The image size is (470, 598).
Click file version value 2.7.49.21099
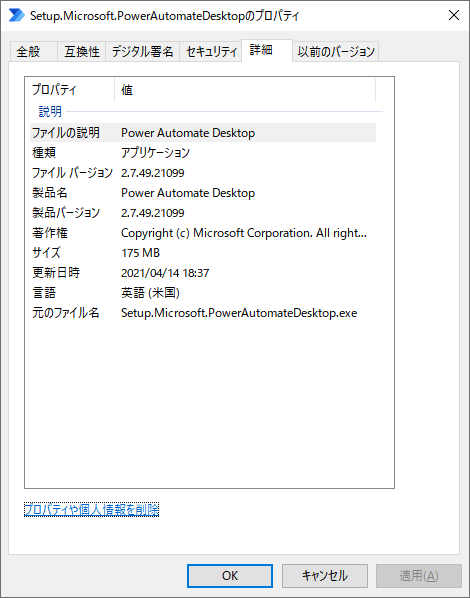click(x=153, y=173)
